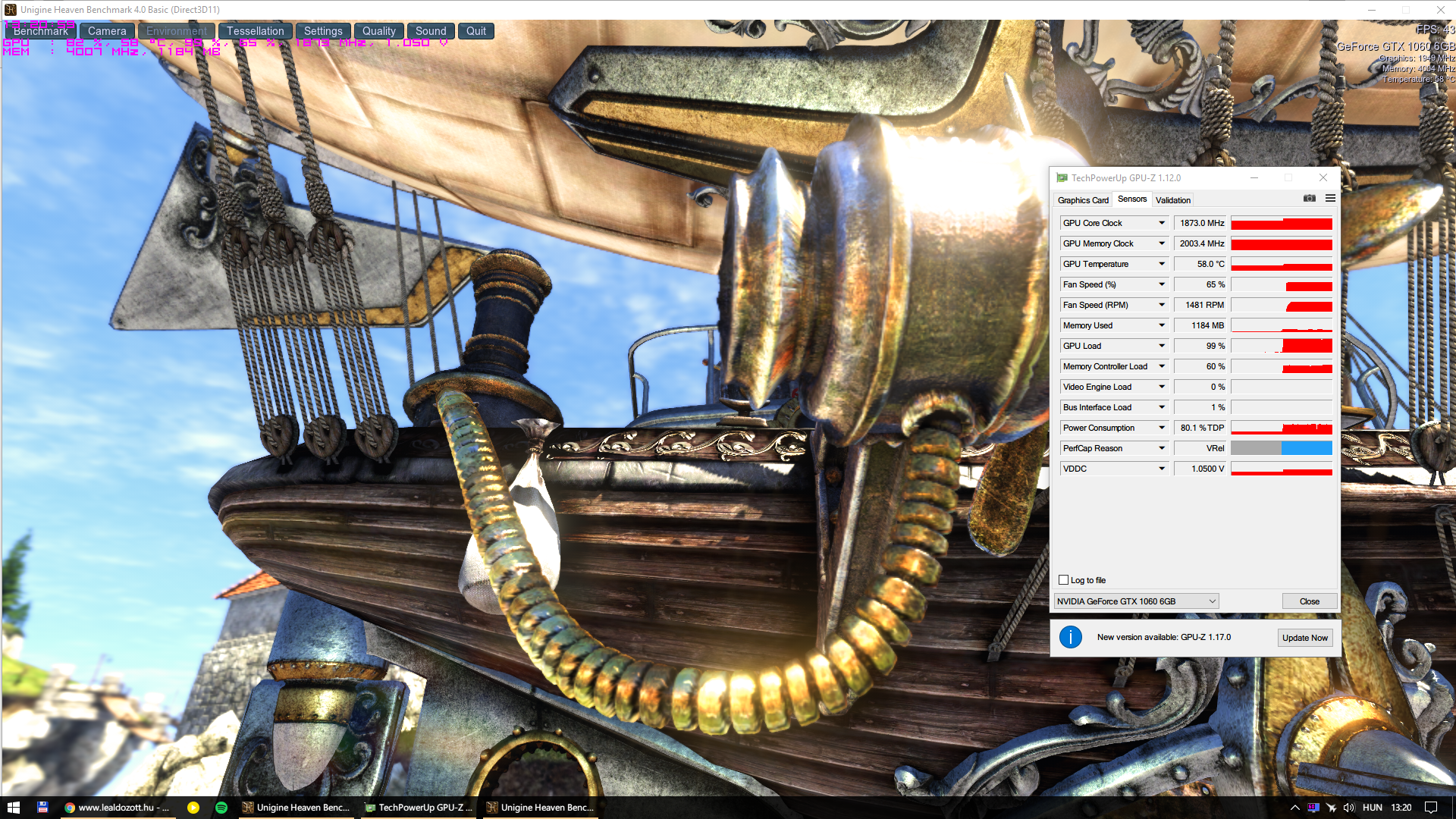Open the Heaven Quality menu
Image resolution: width=1456 pixels, height=819 pixels.
point(378,31)
